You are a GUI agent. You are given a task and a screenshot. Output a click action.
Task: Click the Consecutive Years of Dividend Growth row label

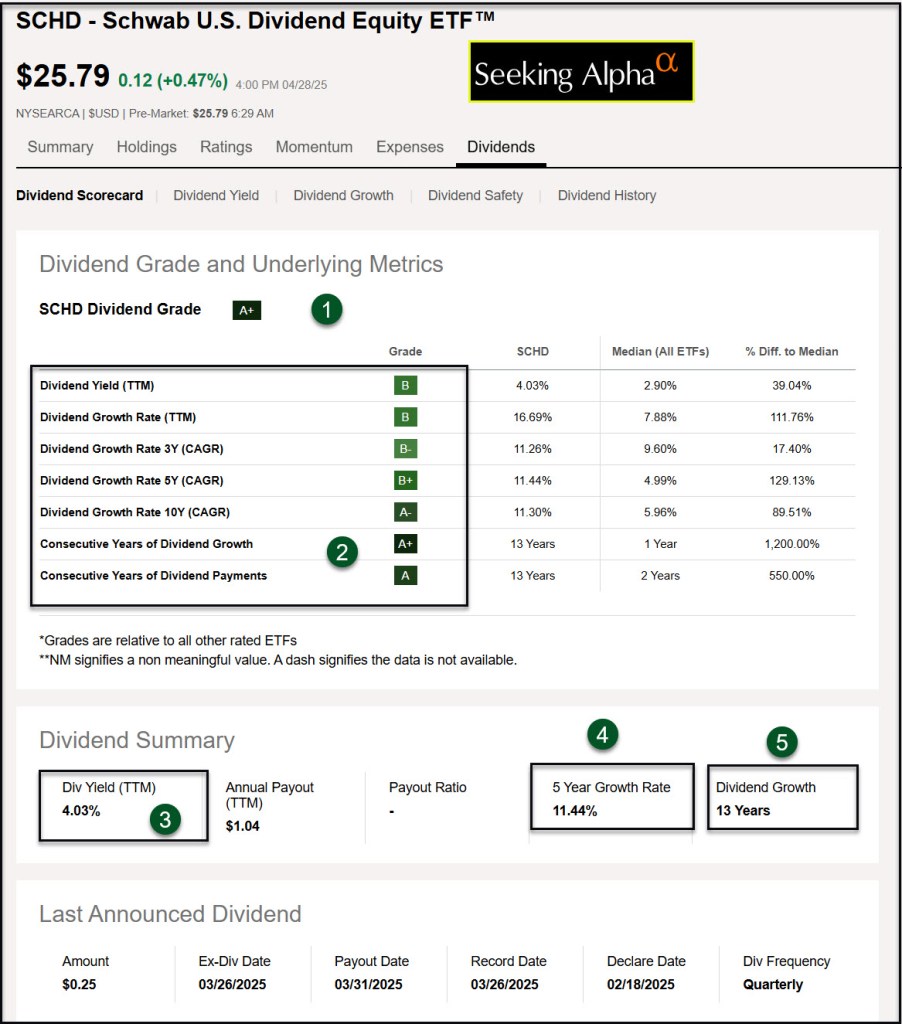[x=146, y=544]
